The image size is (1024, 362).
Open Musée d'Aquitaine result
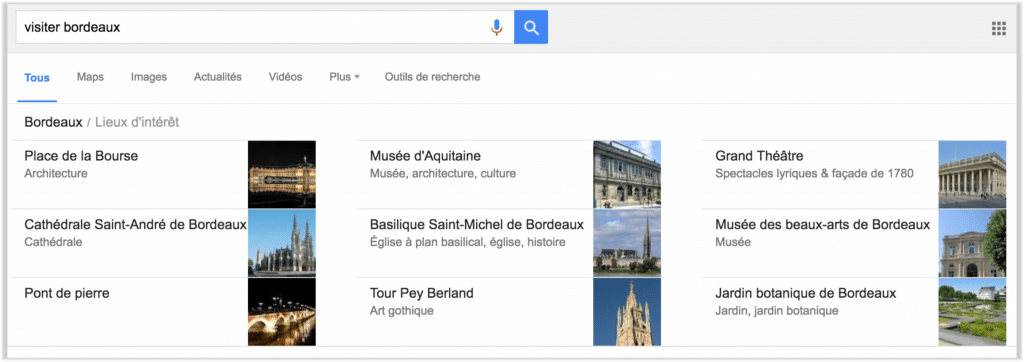point(425,156)
